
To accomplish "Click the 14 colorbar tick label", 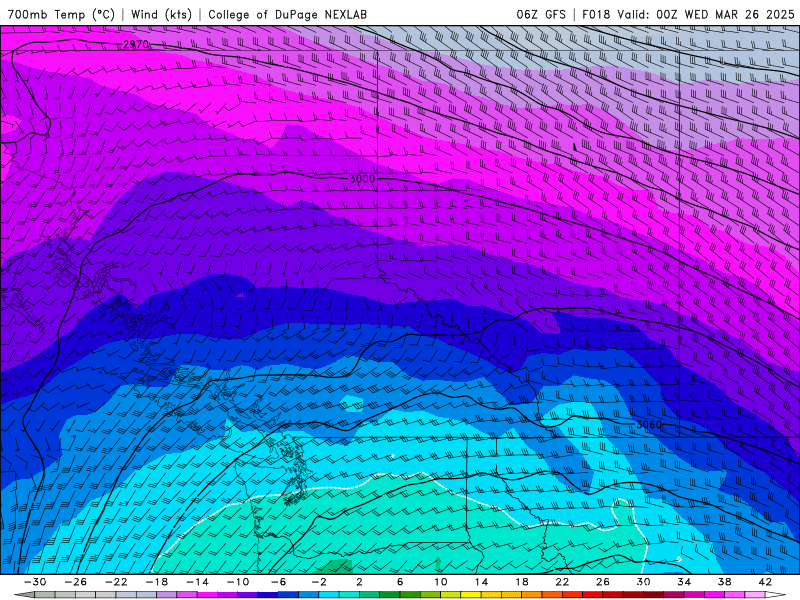I will pos(481,582).
